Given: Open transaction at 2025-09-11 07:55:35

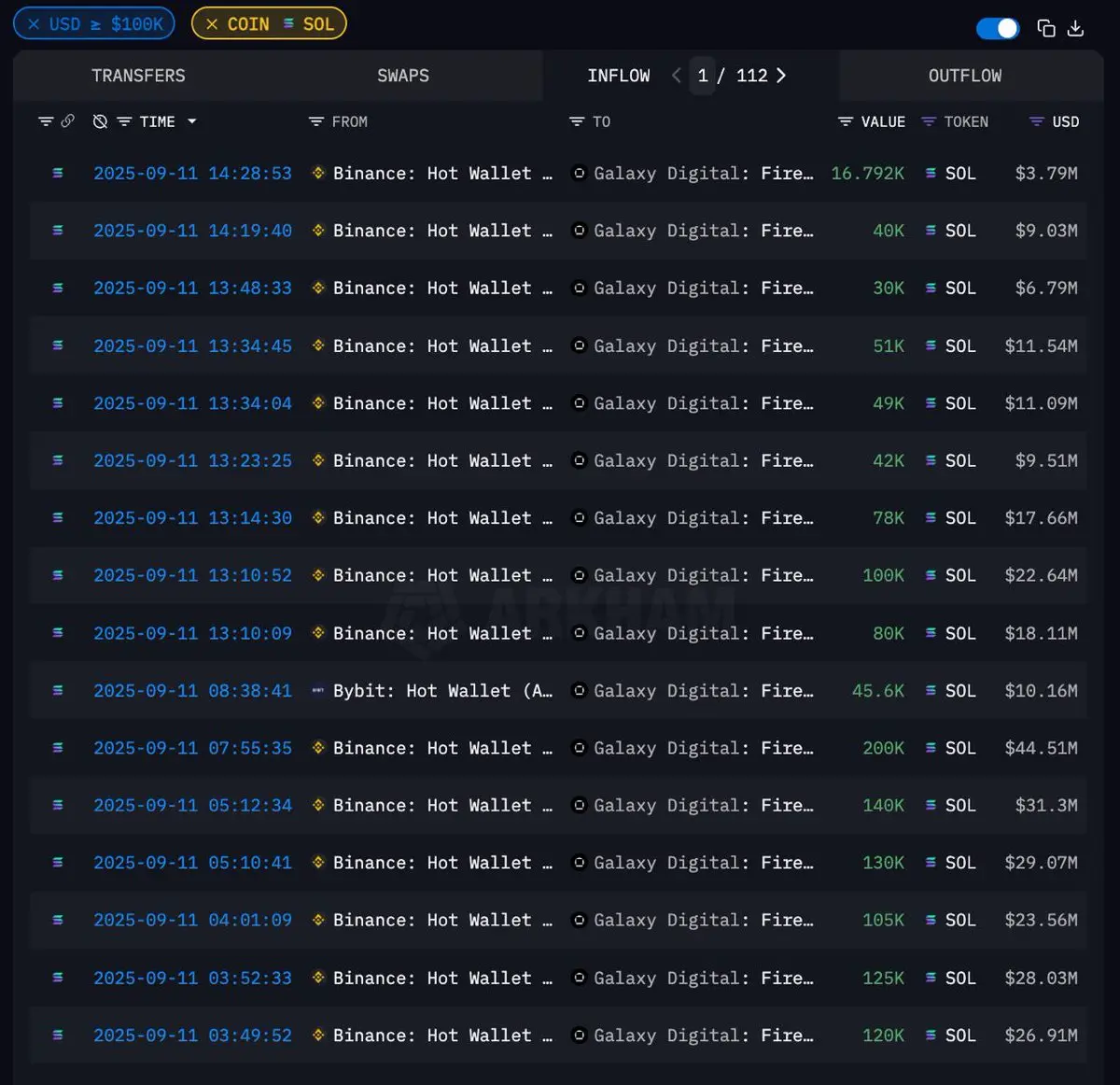Looking at the screenshot, I should pos(192,748).
